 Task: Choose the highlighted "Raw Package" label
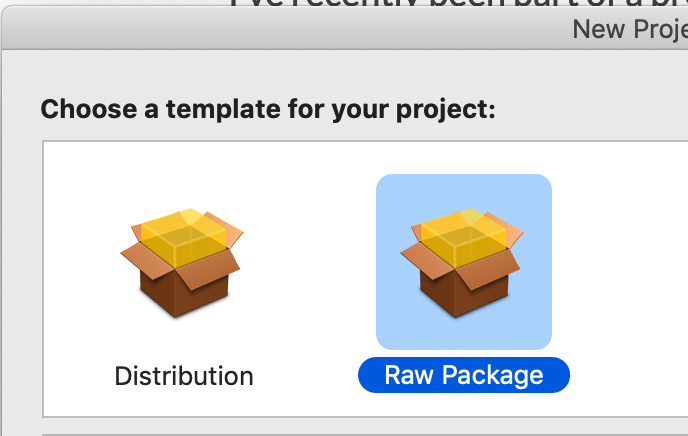[x=464, y=375]
